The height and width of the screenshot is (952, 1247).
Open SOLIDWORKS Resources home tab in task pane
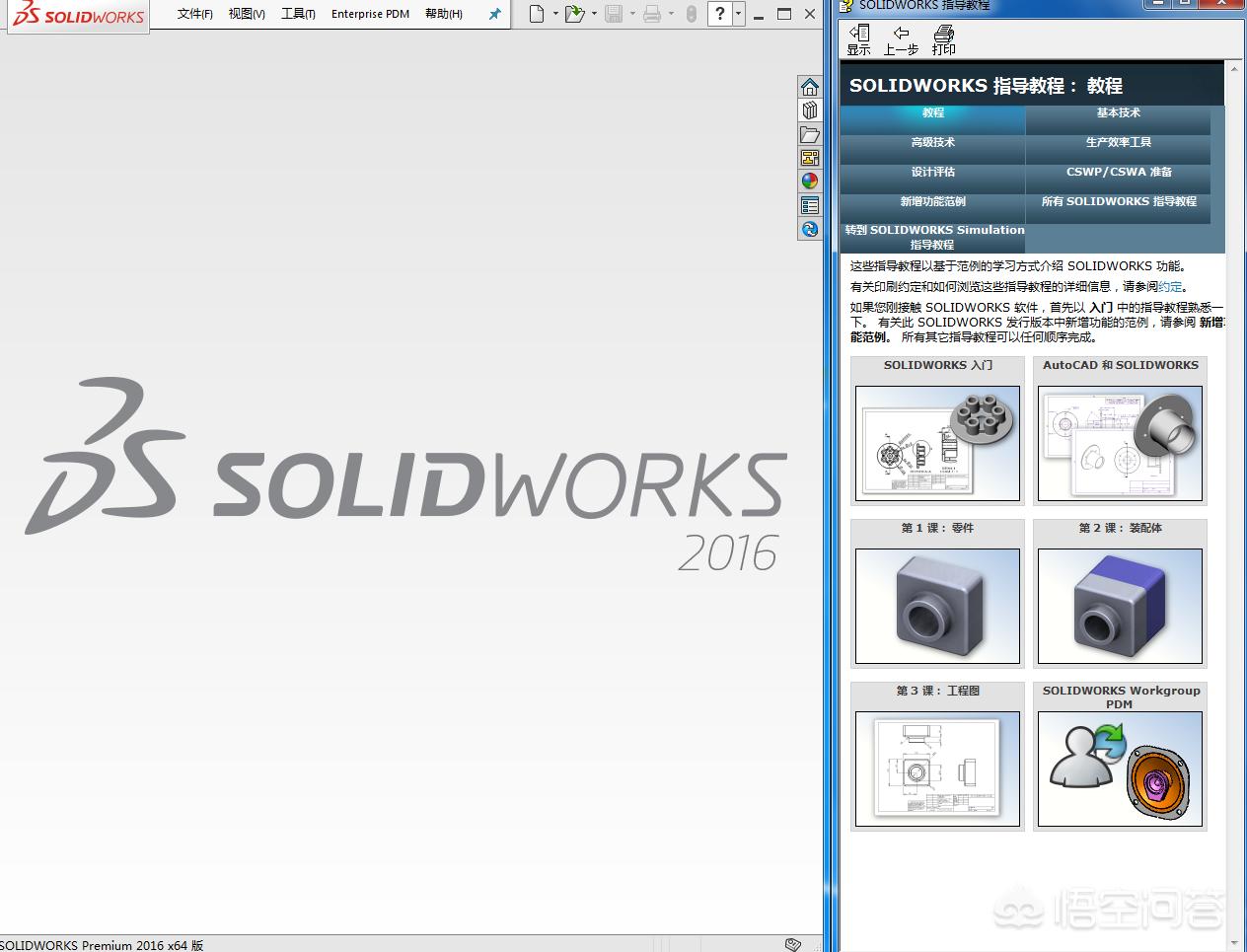pos(810,87)
